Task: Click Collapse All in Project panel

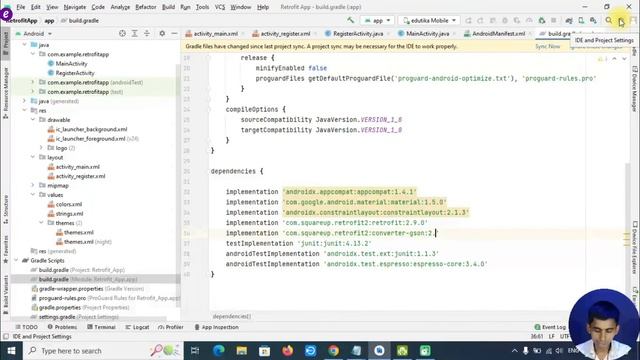Action: pos(147,33)
